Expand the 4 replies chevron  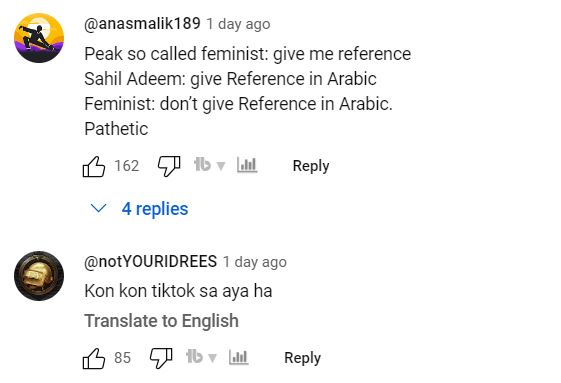(98, 208)
